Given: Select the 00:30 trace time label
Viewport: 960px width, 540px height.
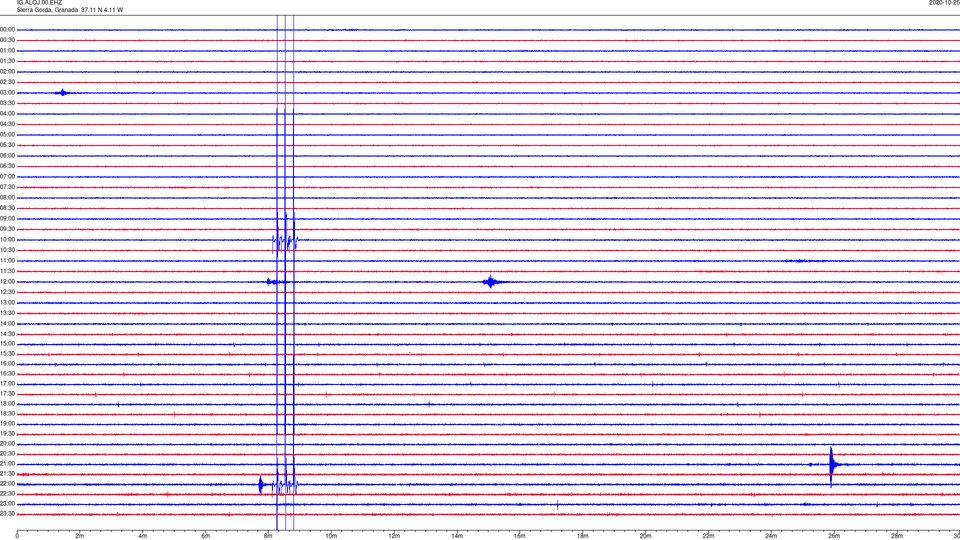Looking at the screenshot, I should (x=7, y=40).
